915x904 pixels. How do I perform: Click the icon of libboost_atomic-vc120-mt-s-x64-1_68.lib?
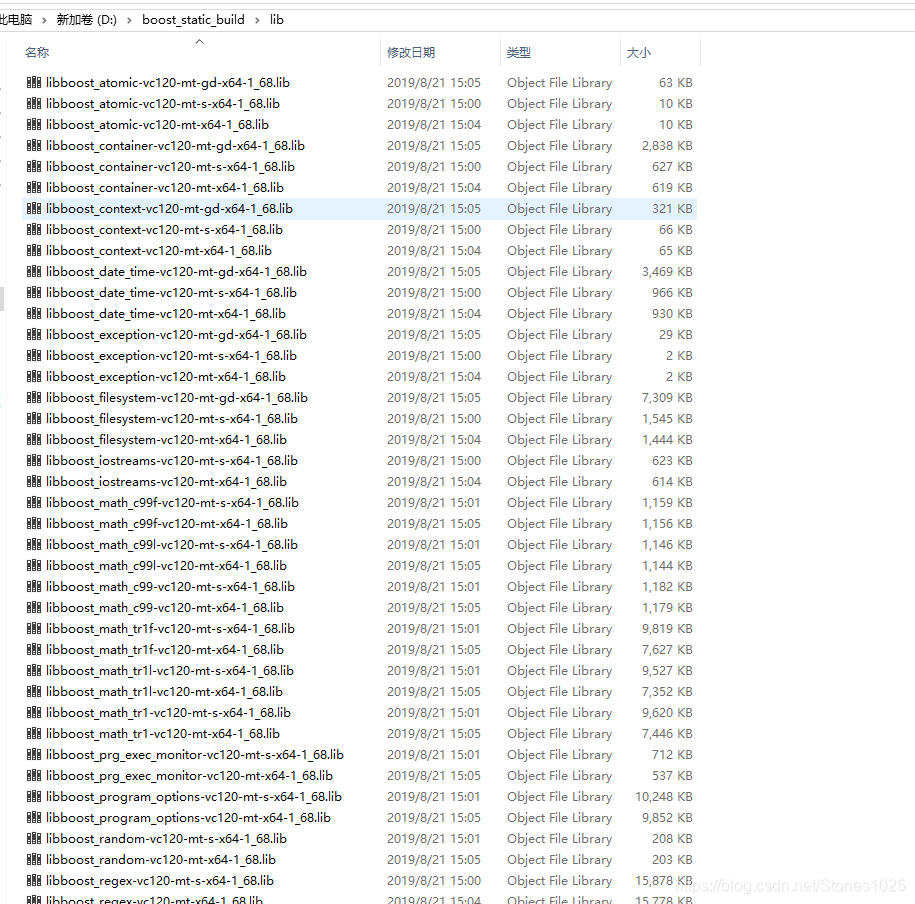[x=34, y=103]
